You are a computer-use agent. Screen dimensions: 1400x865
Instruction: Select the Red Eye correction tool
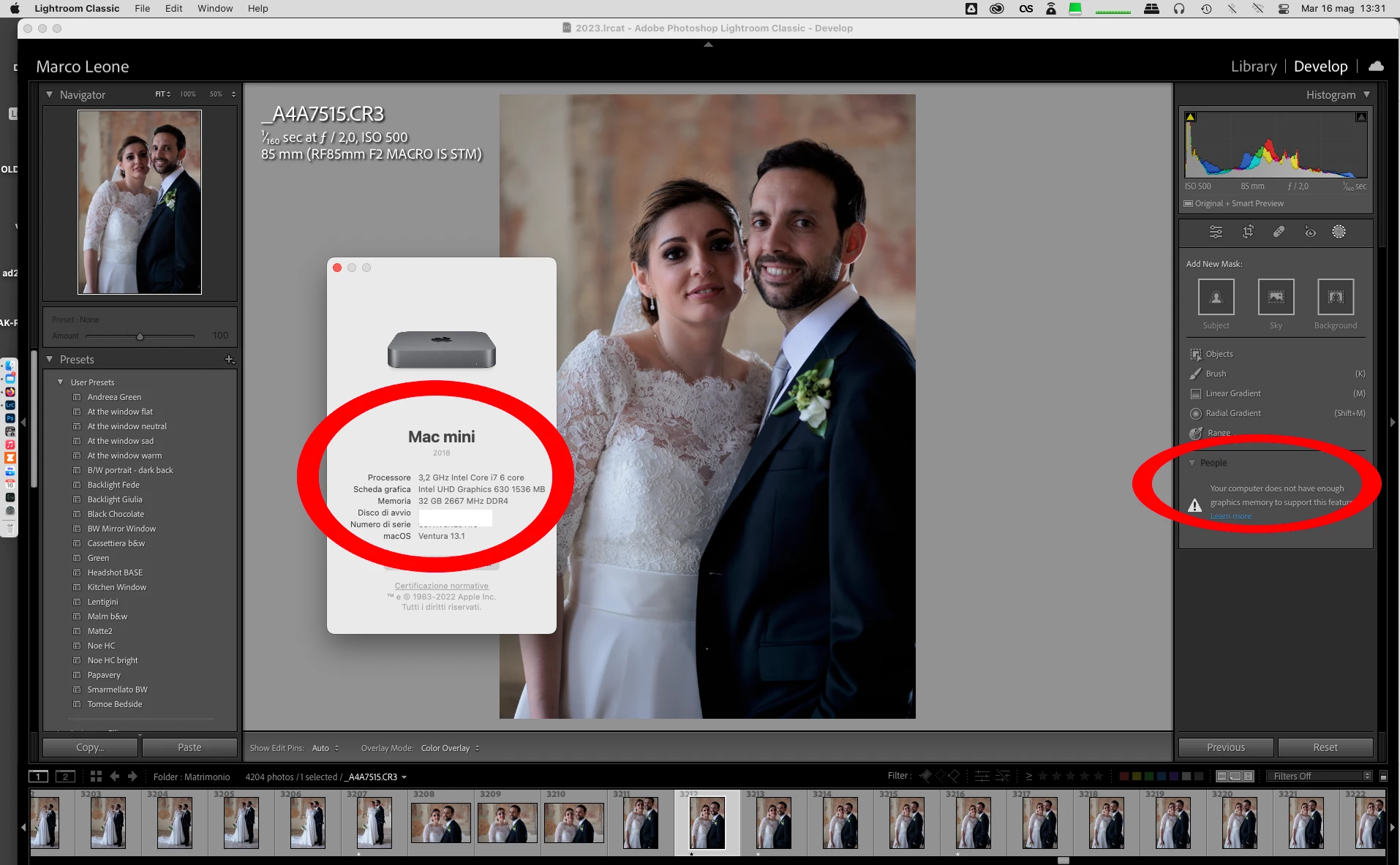tap(1310, 232)
